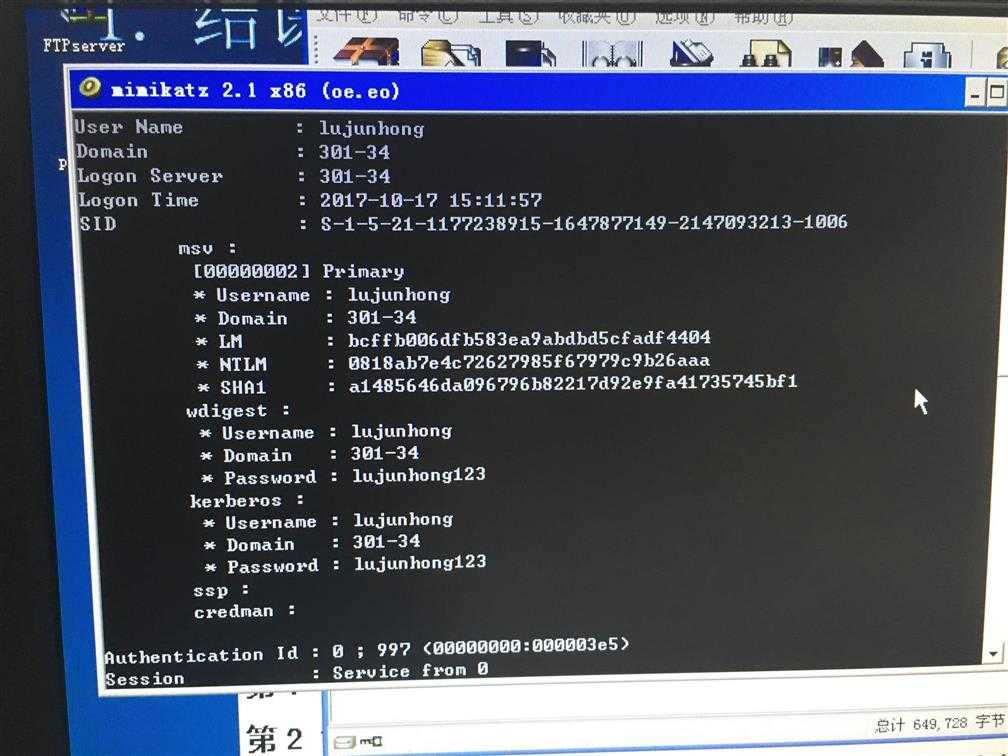Click the ssp label line

pos(221,590)
